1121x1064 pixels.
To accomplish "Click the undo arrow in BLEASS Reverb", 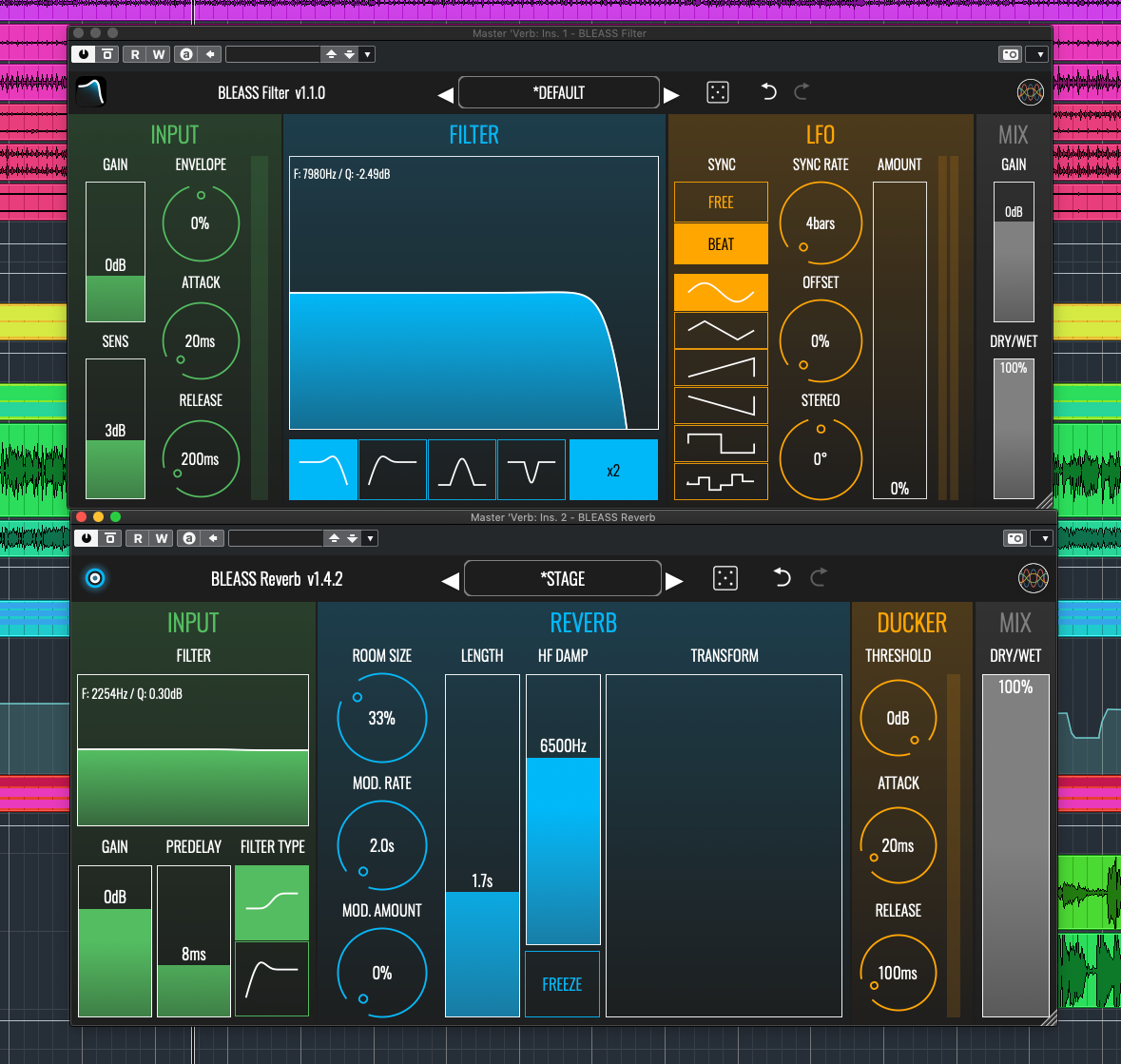I will pos(782,577).
